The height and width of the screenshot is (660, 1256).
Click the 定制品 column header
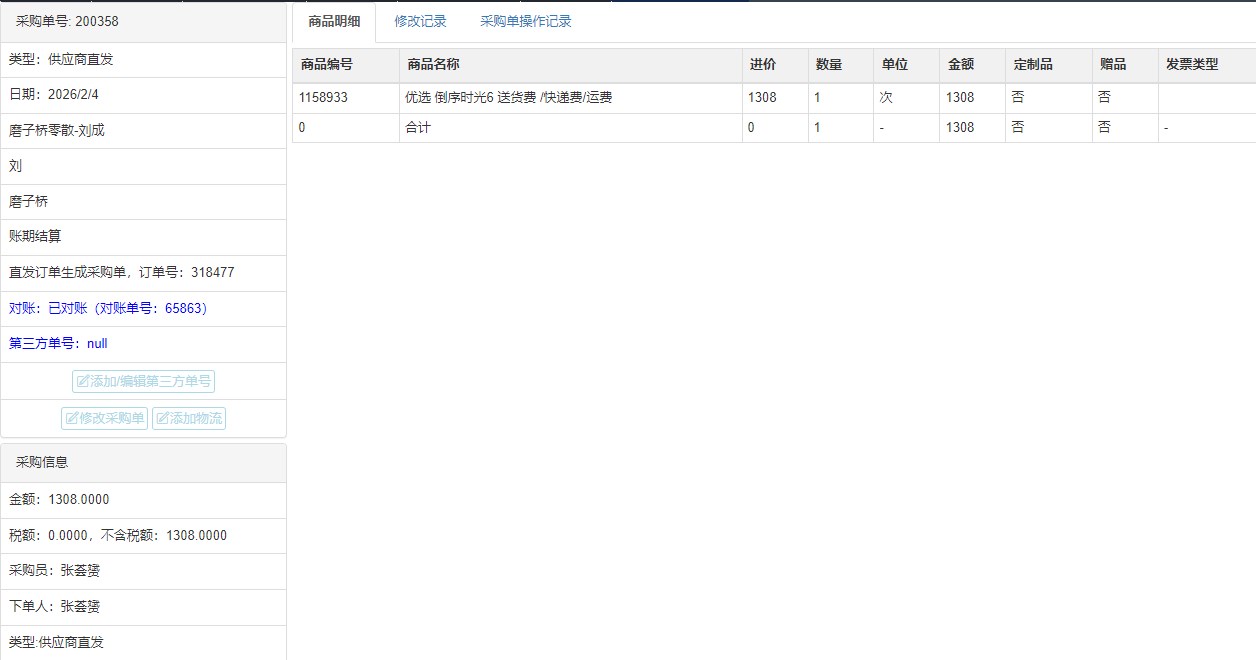[1033, 64]
